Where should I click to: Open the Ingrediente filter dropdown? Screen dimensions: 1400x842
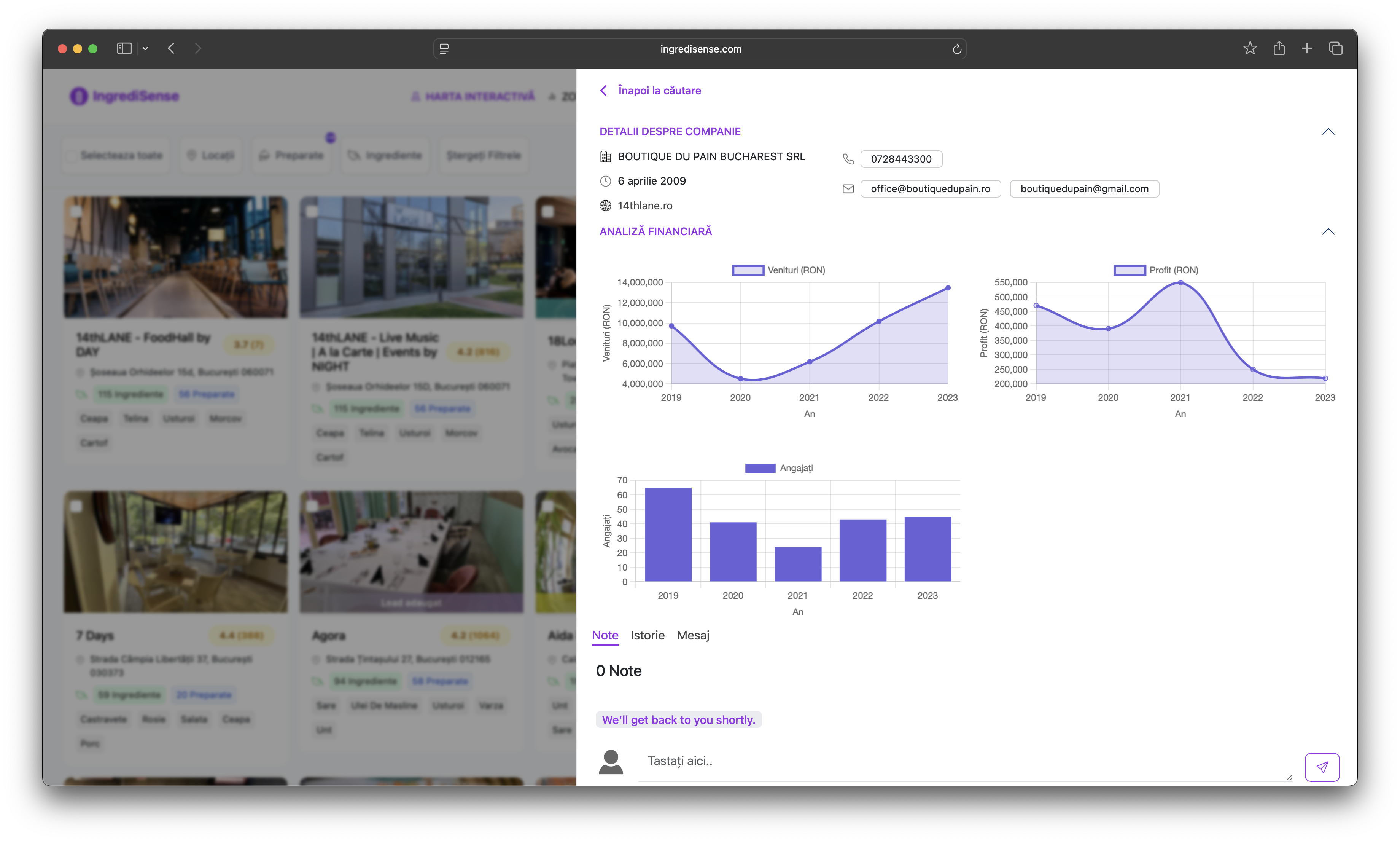pos(385,155)
